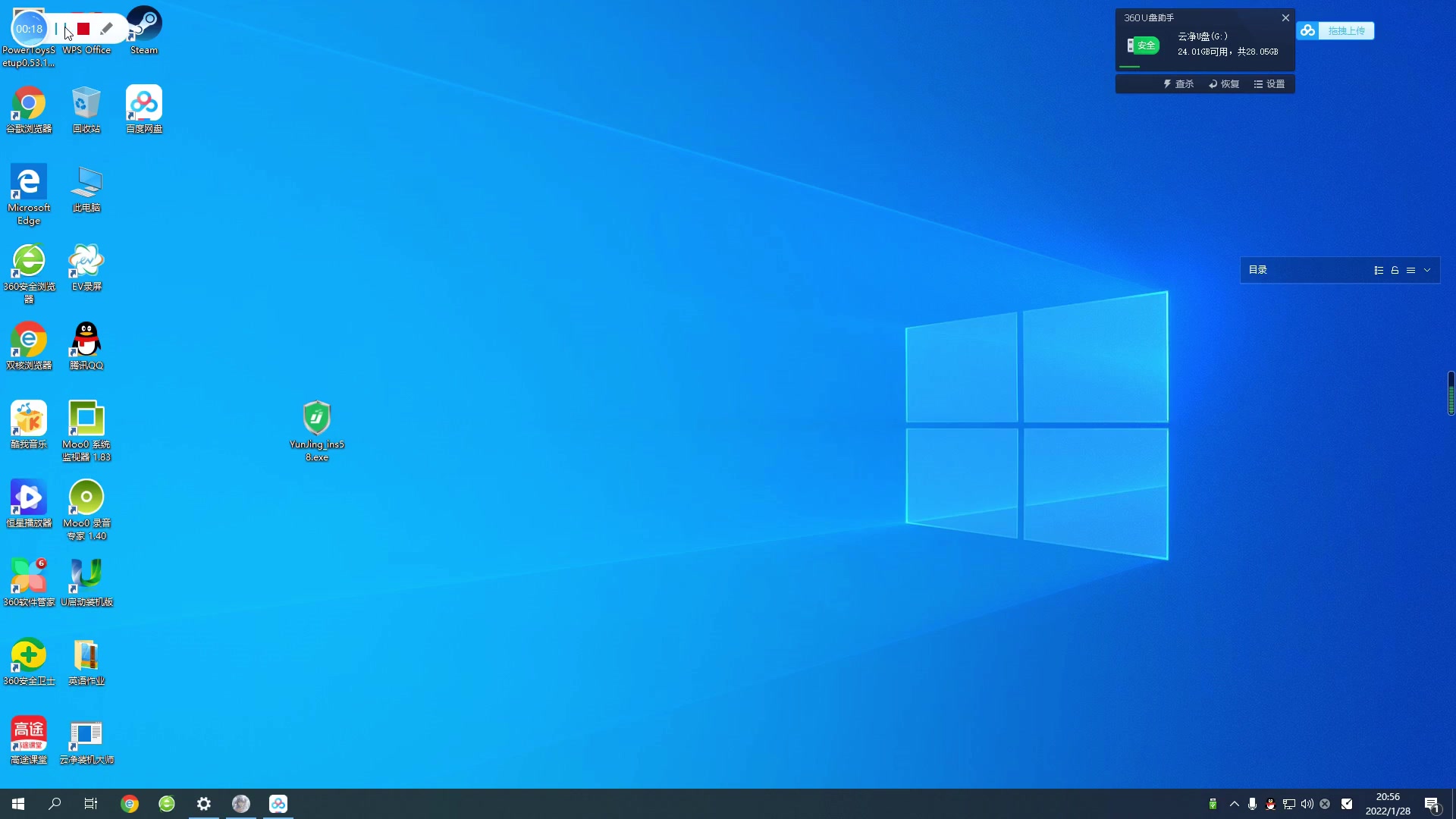This screenshot has width=1456, height=819.
Task: Open the 目录 panel hamburger menu
Action: [x=1410, y=270]
